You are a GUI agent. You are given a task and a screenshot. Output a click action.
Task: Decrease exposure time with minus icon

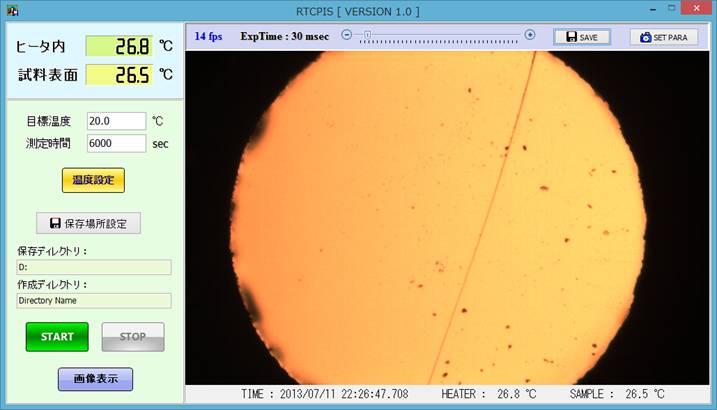click(x=346, y=35)
